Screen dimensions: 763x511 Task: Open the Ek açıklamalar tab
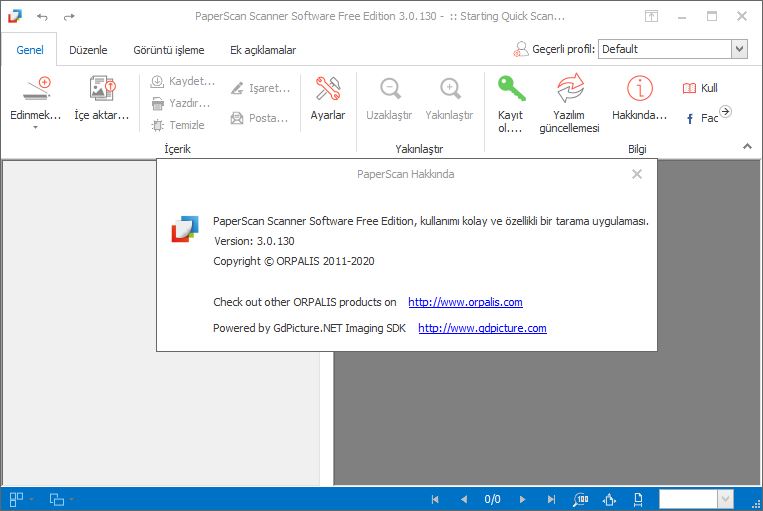click(x=263, y=50)
